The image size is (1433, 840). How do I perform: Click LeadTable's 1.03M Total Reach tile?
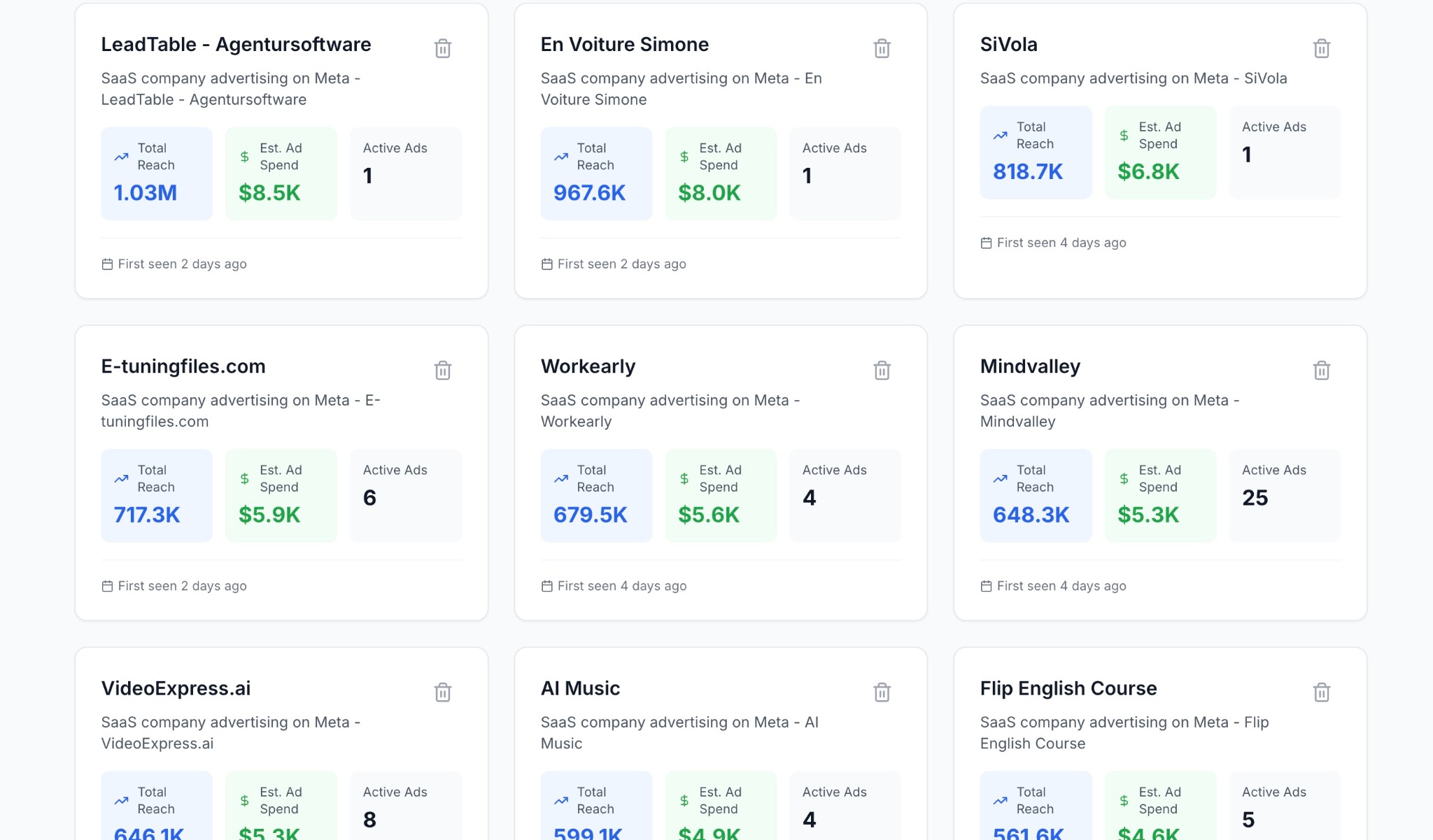click(x=157, y=173)
